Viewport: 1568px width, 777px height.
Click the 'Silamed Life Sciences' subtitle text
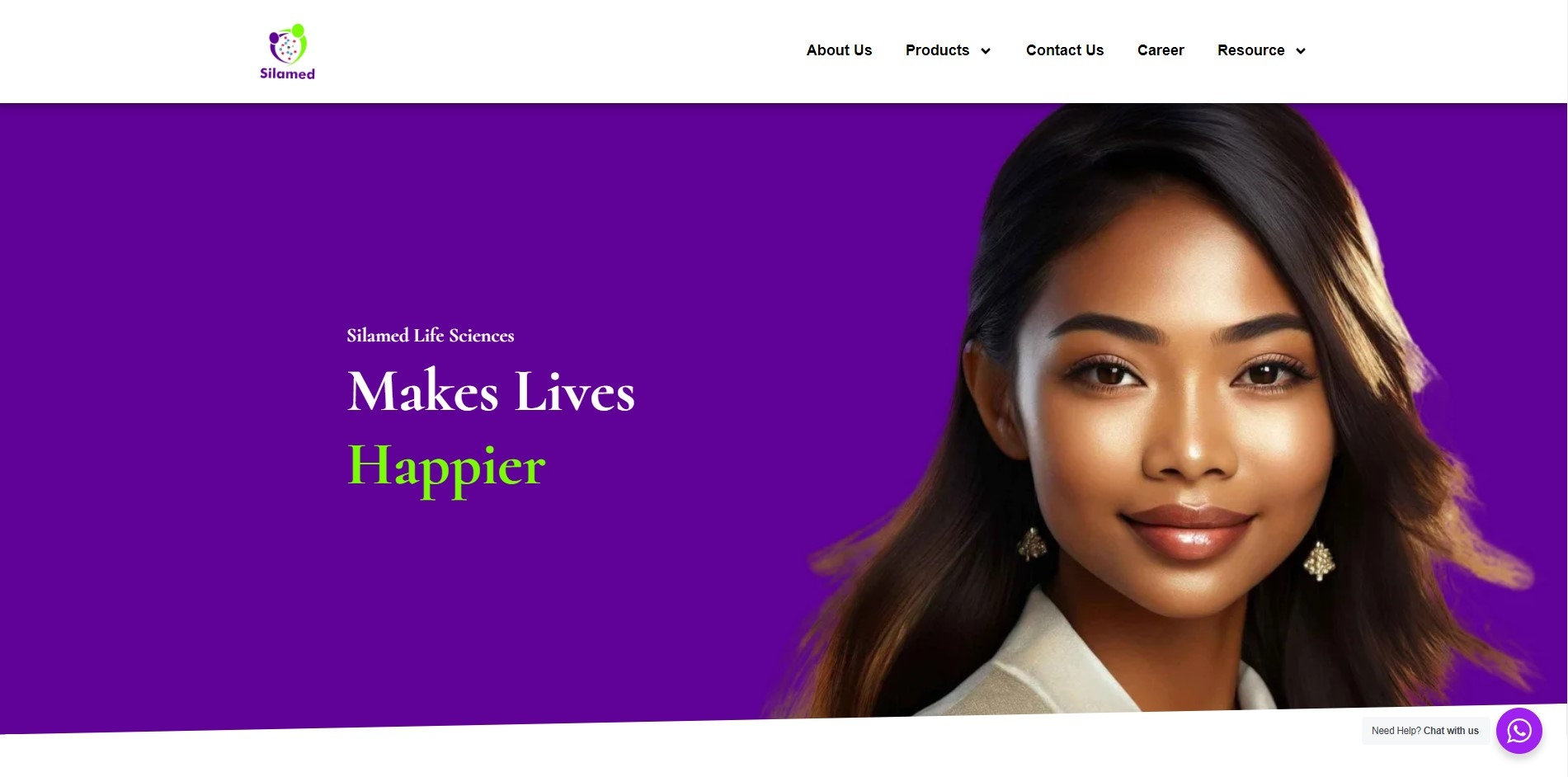tap(430, 336)
